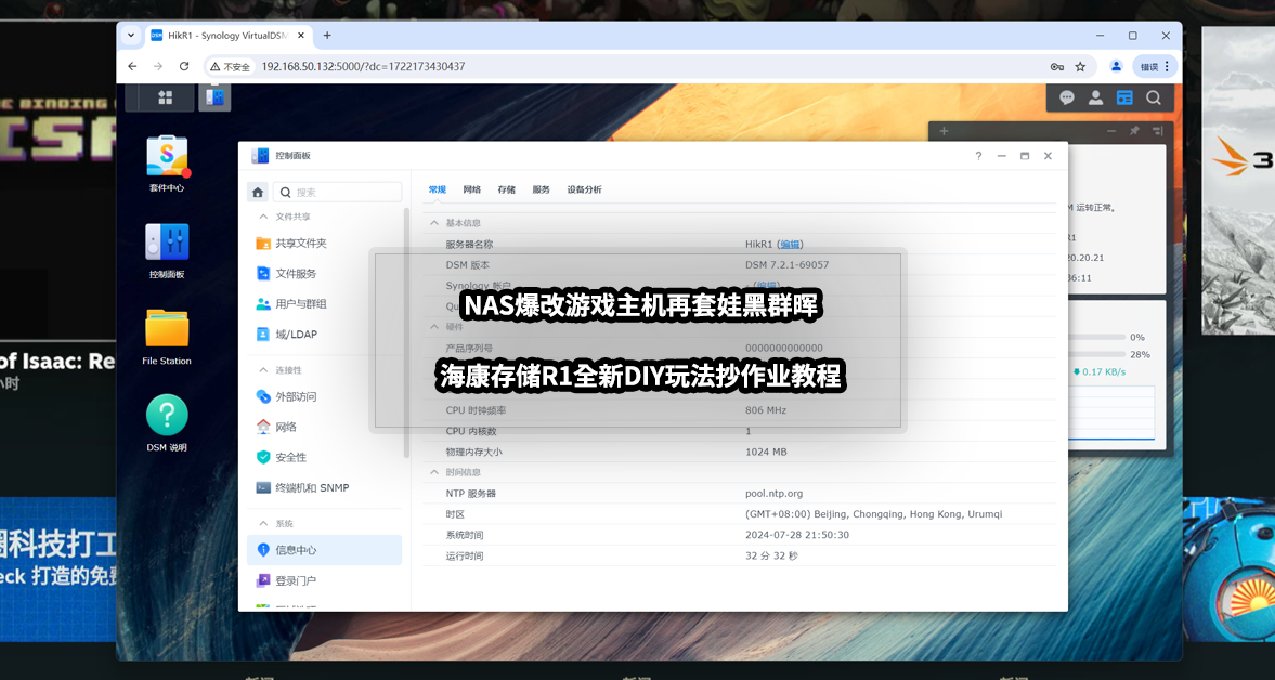Open Package Center desktop icon

click(x=167, y=163)
